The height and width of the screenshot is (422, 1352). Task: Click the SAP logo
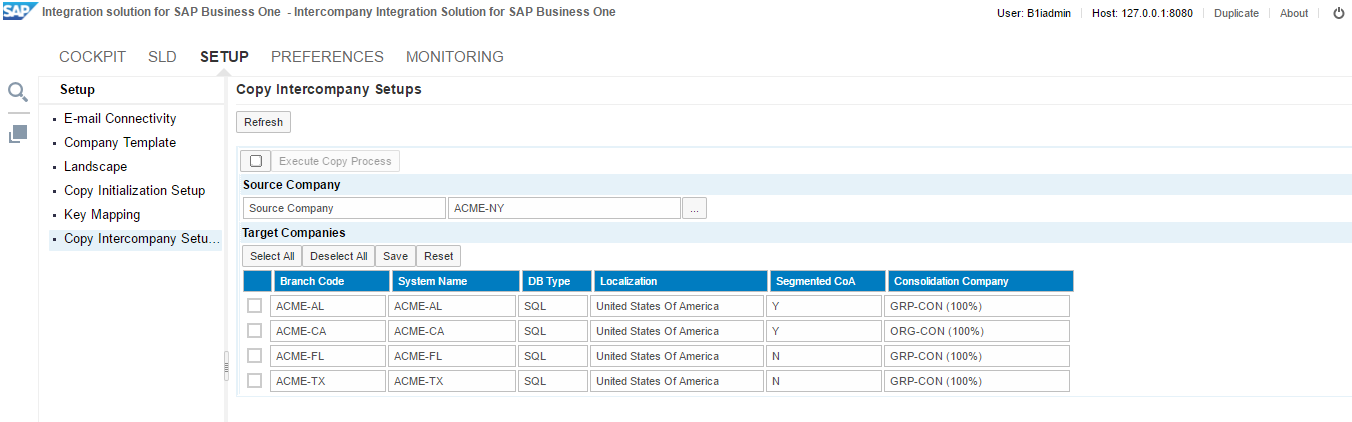click(20, 13)
